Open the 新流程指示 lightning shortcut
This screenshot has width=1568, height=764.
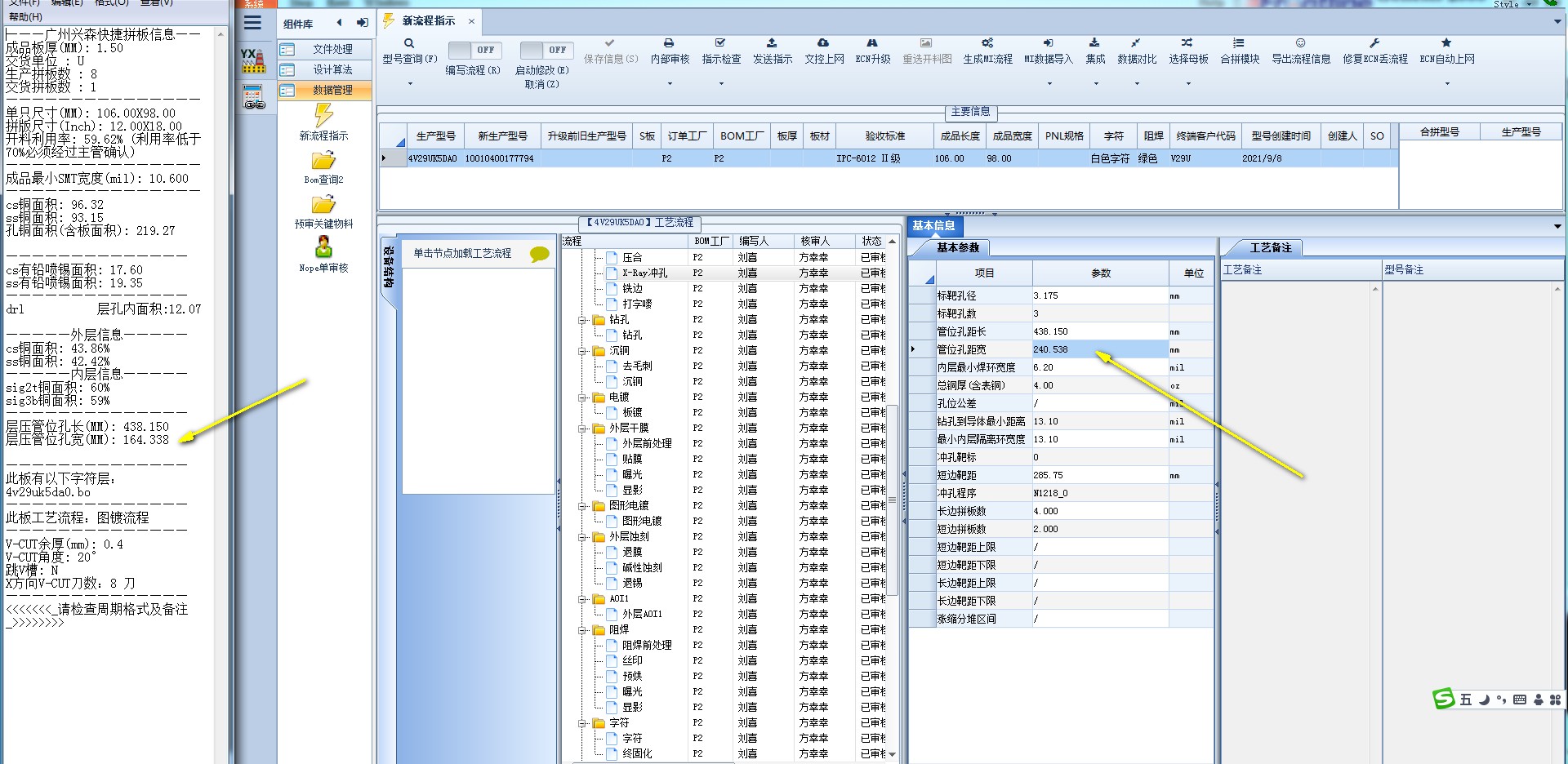click(323, 122)
